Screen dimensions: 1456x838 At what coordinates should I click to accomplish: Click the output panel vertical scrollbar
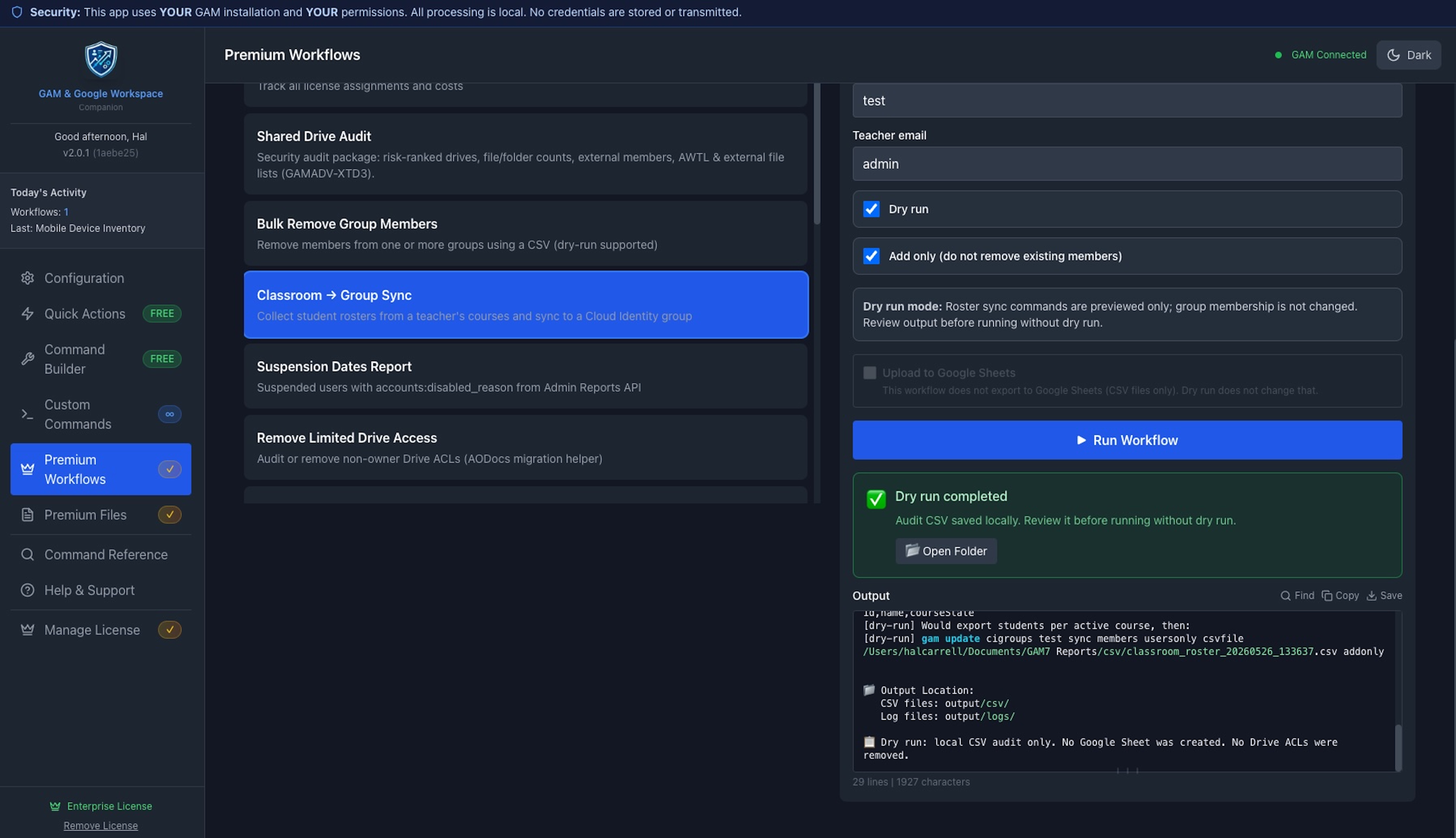click(1398, 747)
